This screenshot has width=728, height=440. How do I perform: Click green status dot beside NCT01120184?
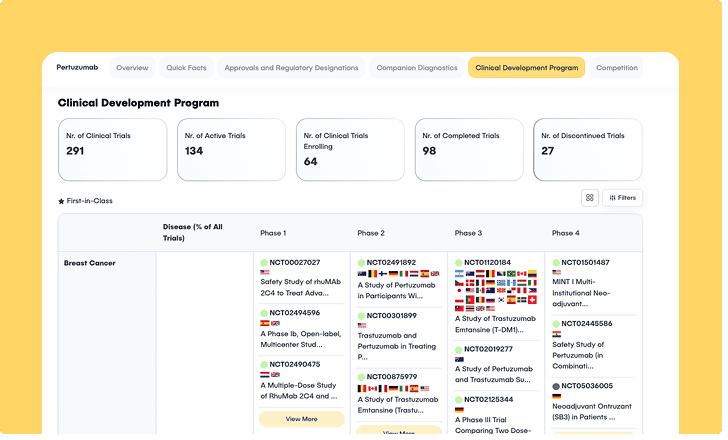pyautogui.click(x=459, y=263)
